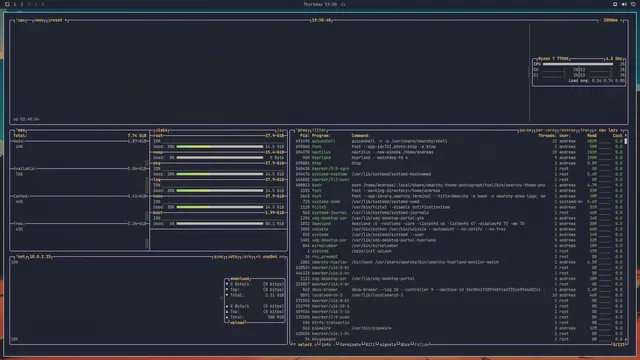Click the boot disk usage bar

click(x=220, y=224)
